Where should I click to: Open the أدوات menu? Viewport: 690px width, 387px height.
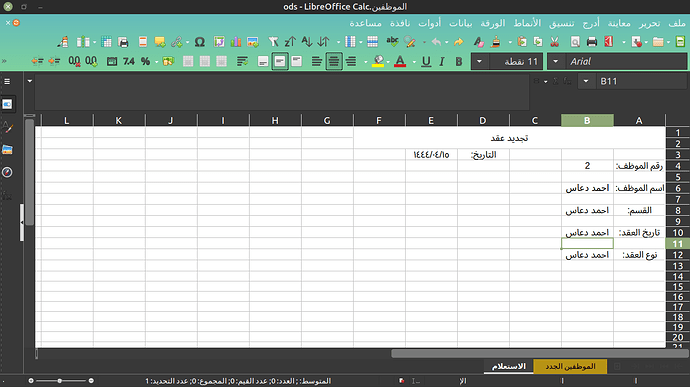[x=429, y=23]
